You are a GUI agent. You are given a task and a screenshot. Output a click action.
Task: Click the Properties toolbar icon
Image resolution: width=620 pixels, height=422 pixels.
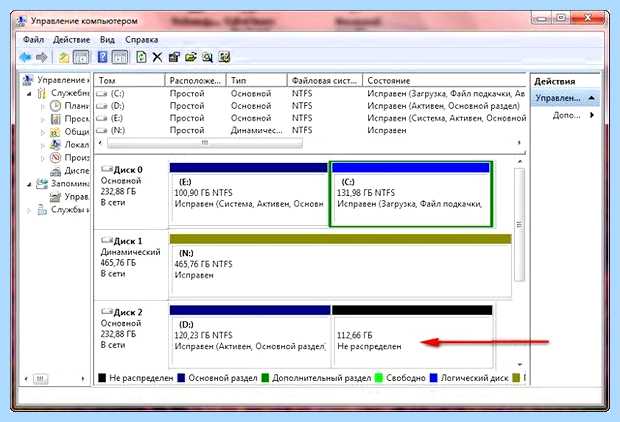point(174,58)
